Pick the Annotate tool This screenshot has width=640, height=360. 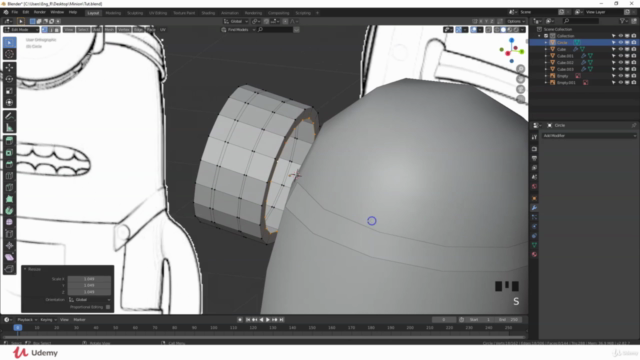click(9, 116)
